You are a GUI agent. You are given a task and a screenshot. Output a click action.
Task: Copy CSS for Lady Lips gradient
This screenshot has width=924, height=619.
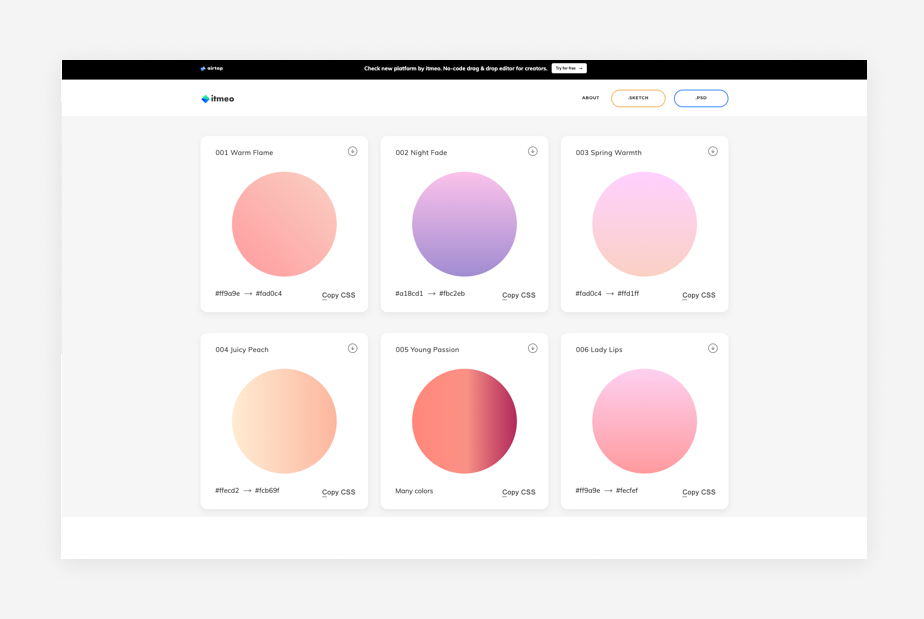click(698, 492)
